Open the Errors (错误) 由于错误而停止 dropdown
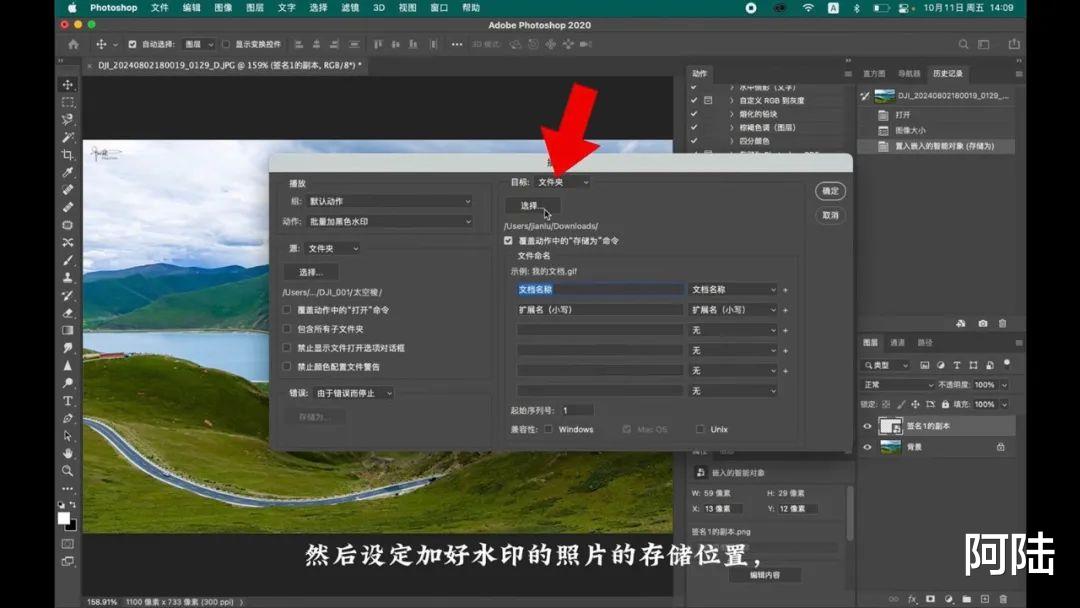The width and height of the screenshot is (1080, 608). pos(353,393)
